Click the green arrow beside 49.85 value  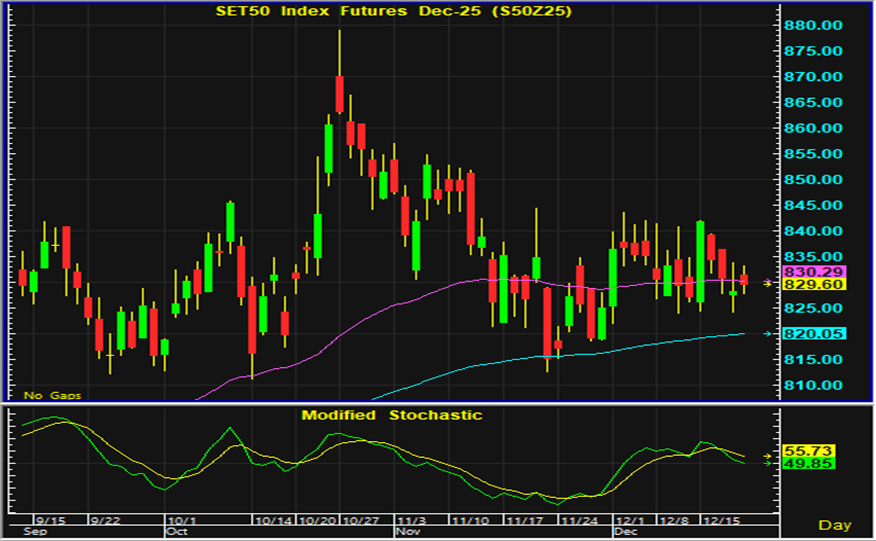[767, 463]
